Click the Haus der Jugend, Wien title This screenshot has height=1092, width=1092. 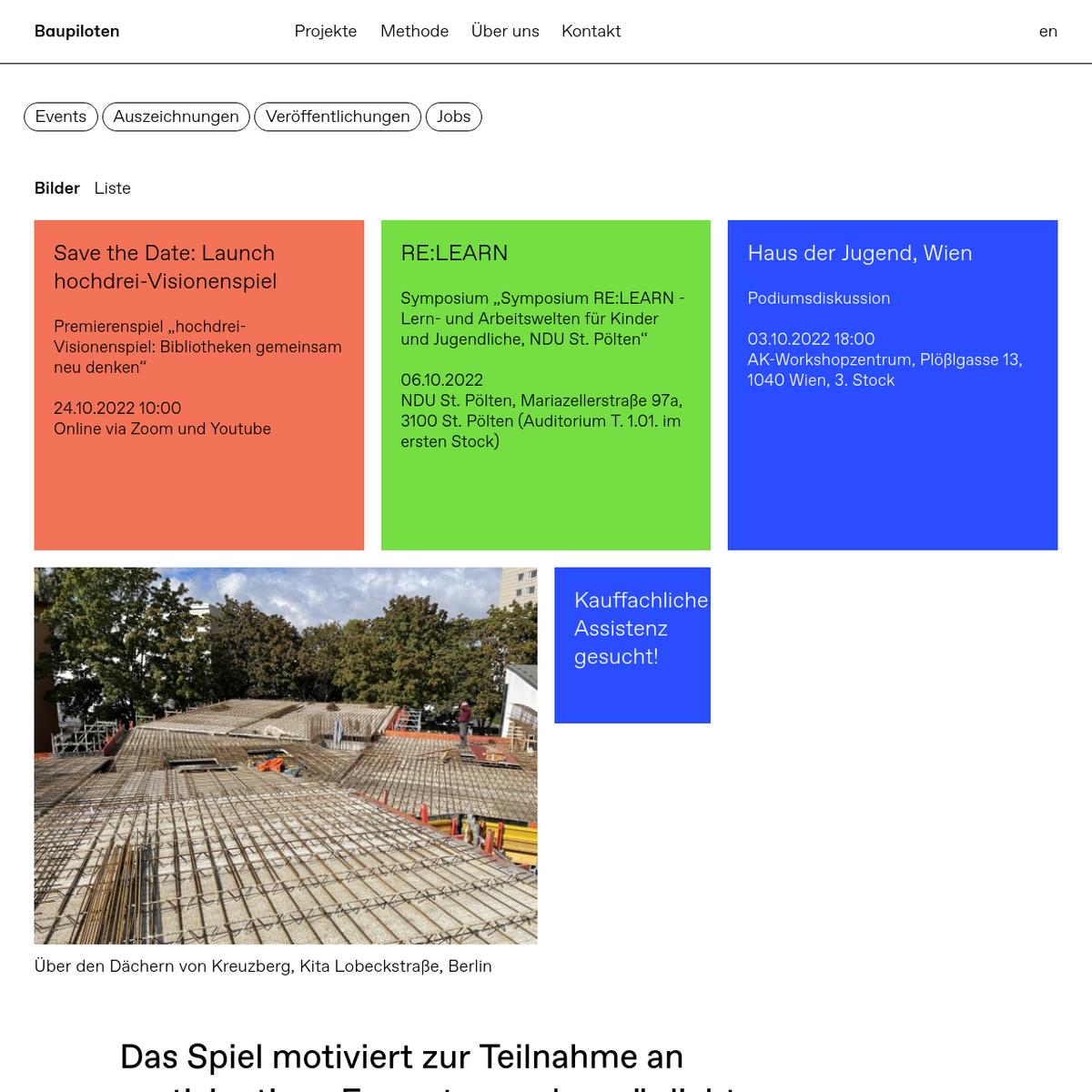[x=859, y=253]
